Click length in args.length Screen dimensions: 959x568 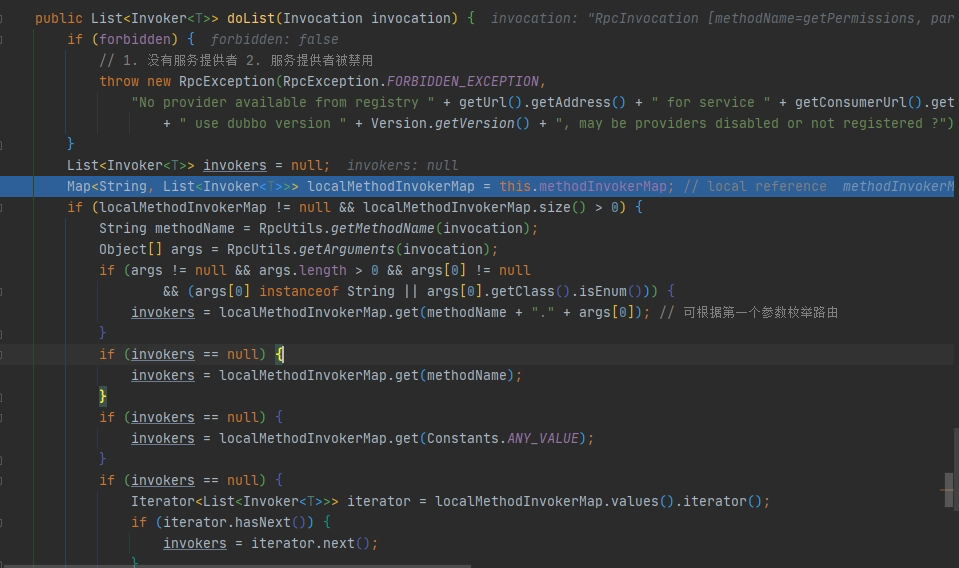pos(323,270)
